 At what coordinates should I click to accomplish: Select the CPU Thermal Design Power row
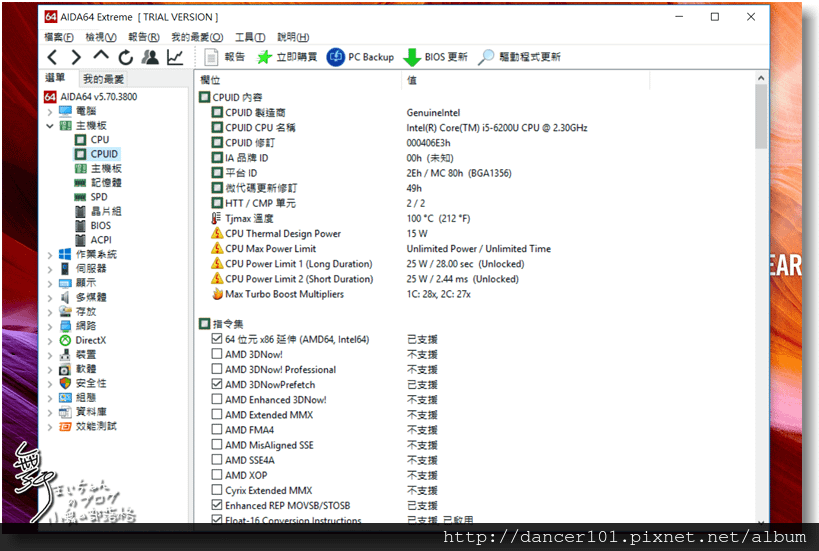click(473, 233)
